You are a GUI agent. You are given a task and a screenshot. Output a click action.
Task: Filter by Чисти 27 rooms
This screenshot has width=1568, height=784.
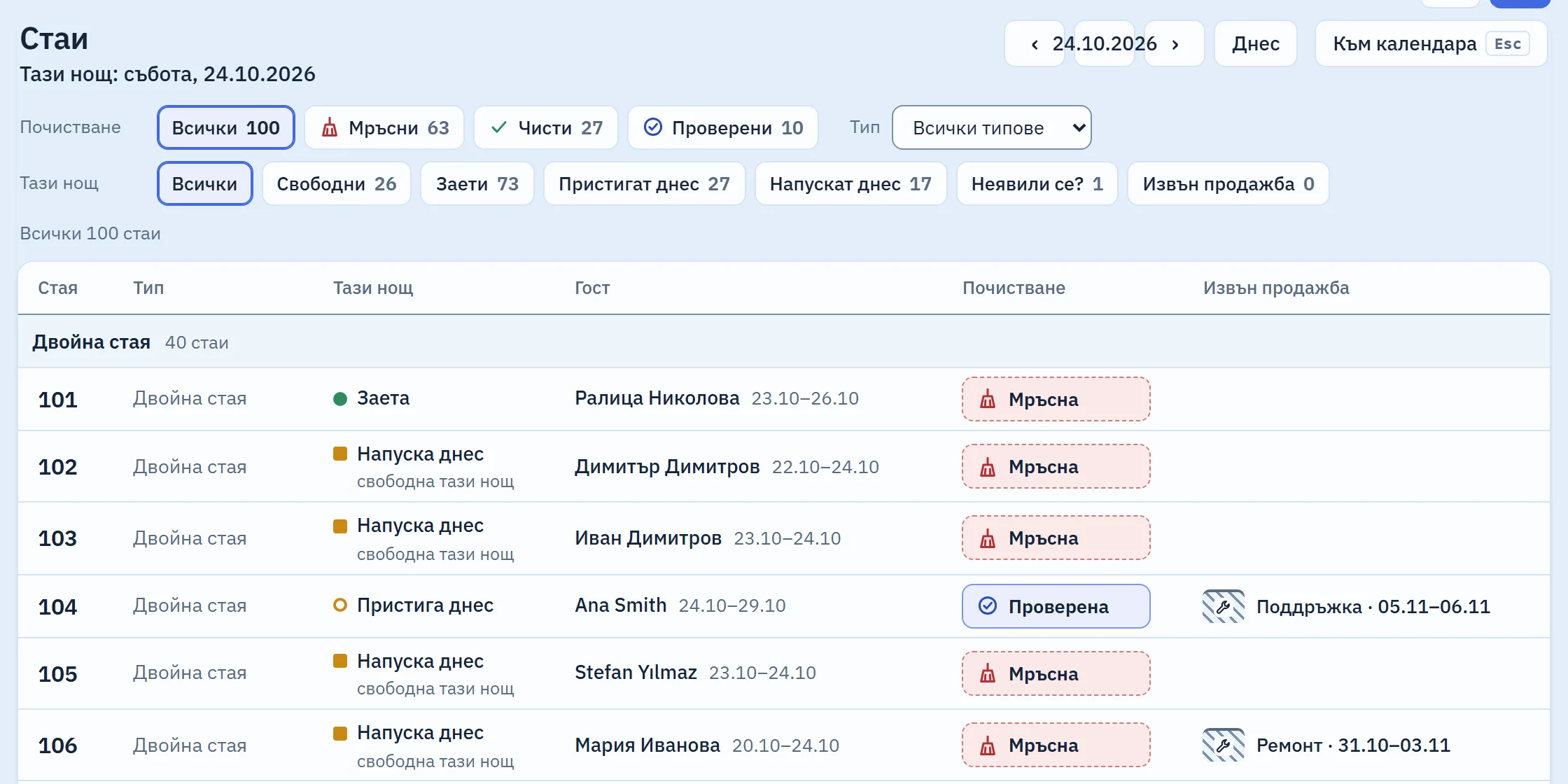pos(546,127)
